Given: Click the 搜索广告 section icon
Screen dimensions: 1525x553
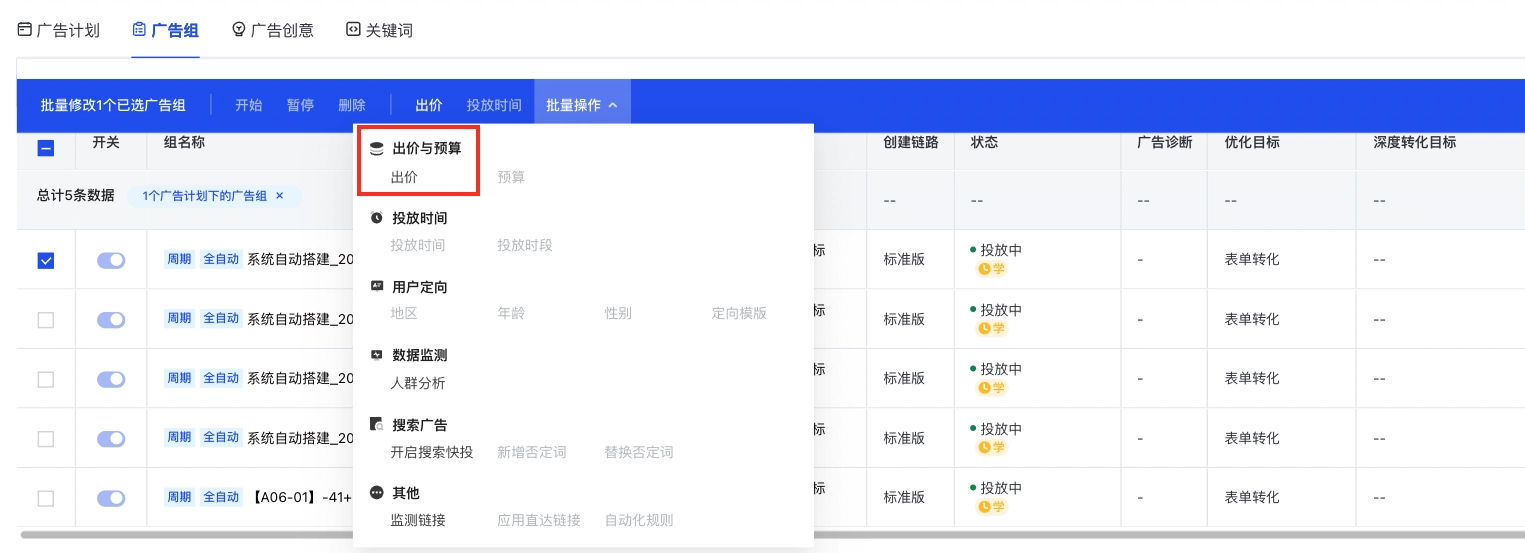Looking at the screenshot, I should [377, 424].
